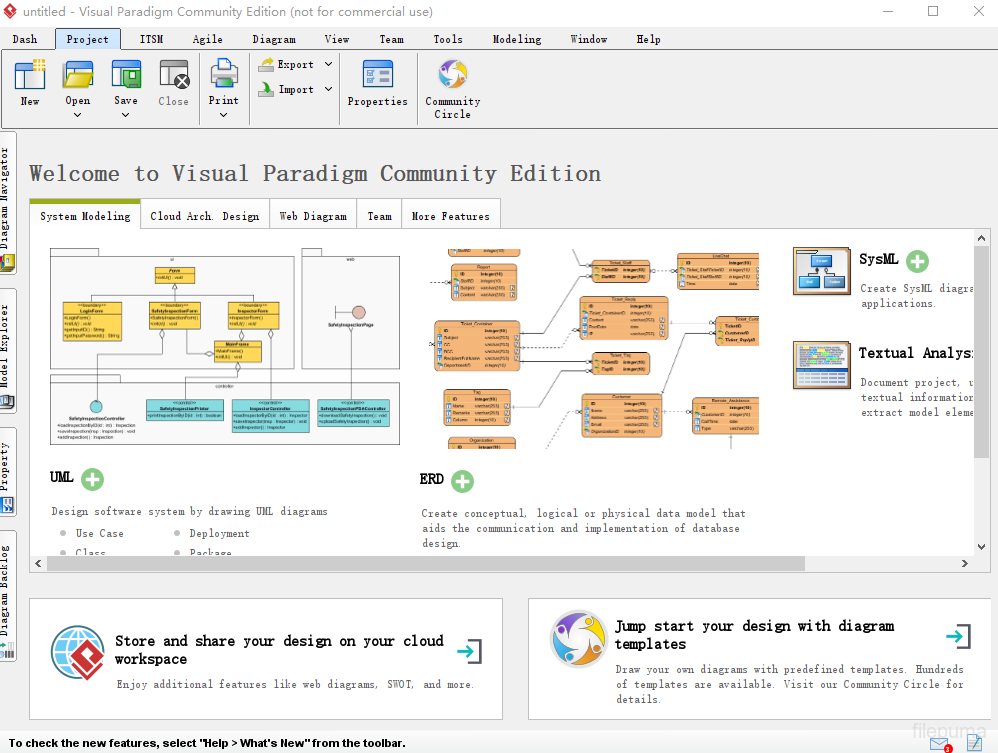Click the New project icon
This screenshot has width=998, height=753.
pyautogui.click(x=30, y=76)
